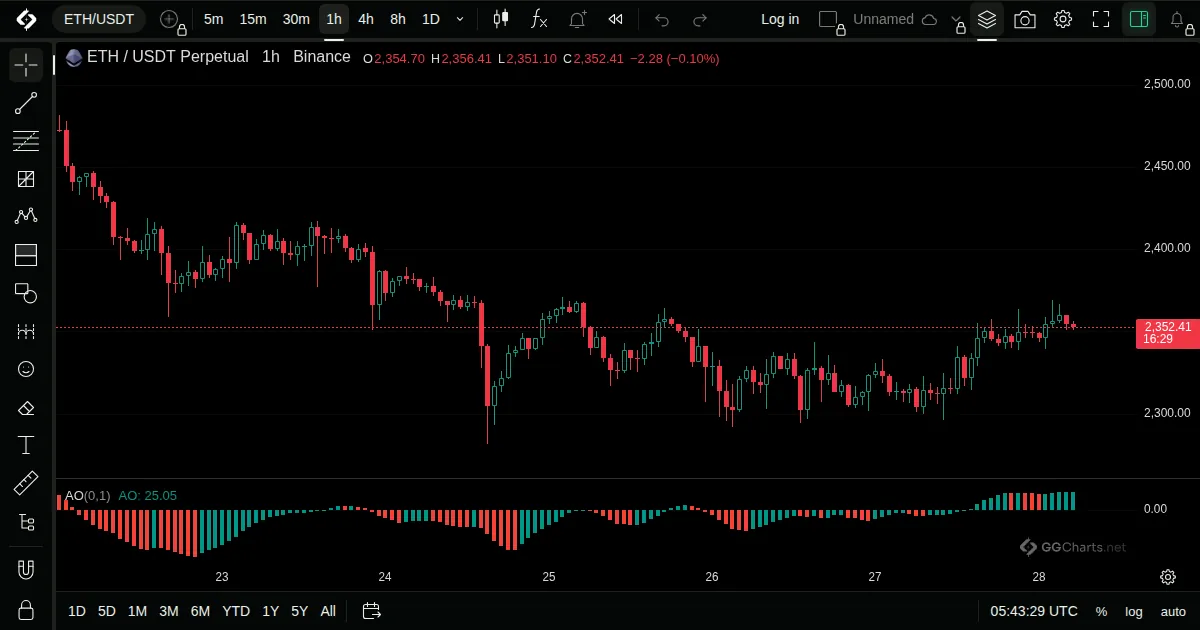
Task: Create a price alert
Action: click(578, 19)
